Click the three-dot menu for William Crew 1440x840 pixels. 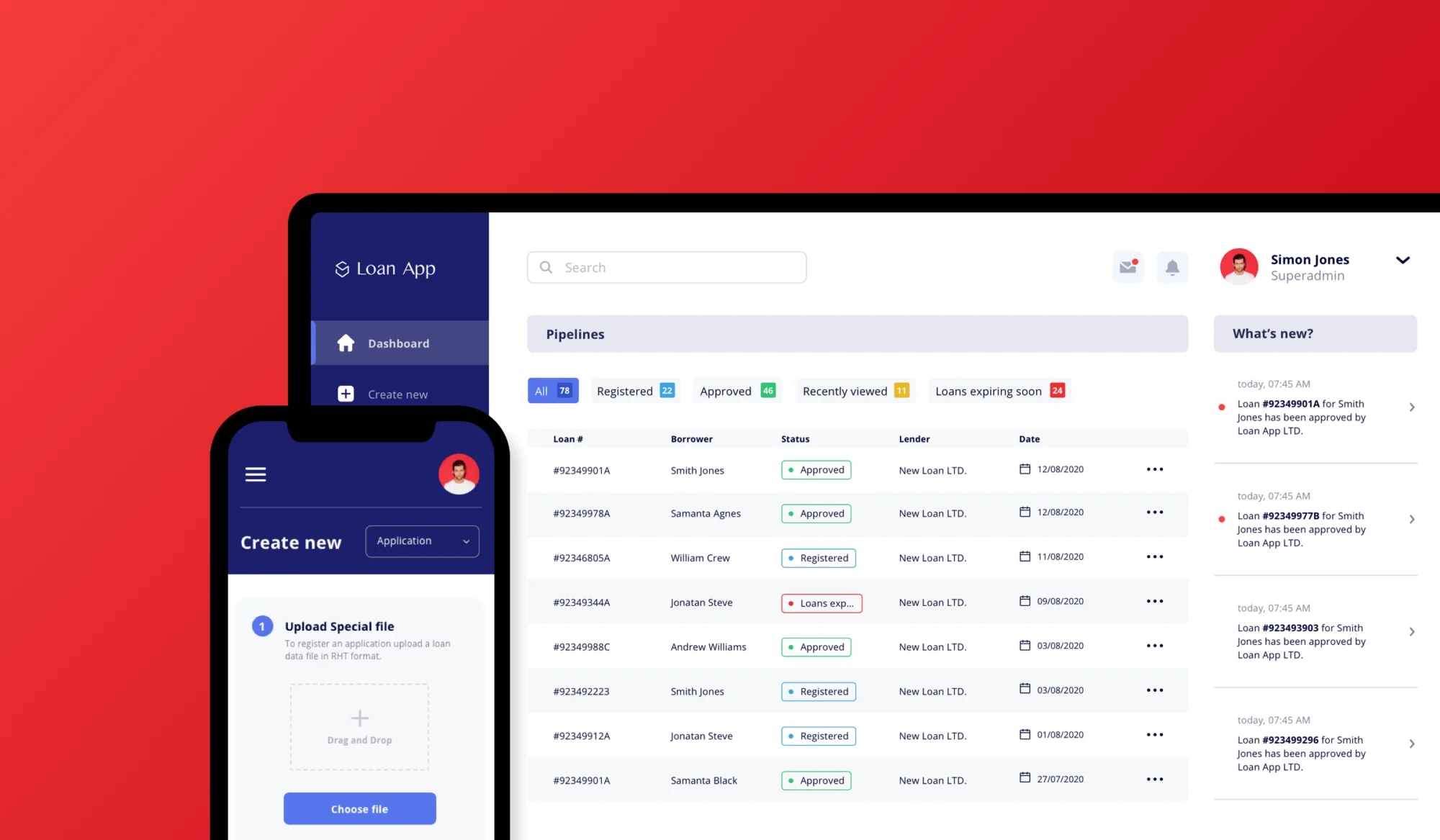coord(1155,557)
